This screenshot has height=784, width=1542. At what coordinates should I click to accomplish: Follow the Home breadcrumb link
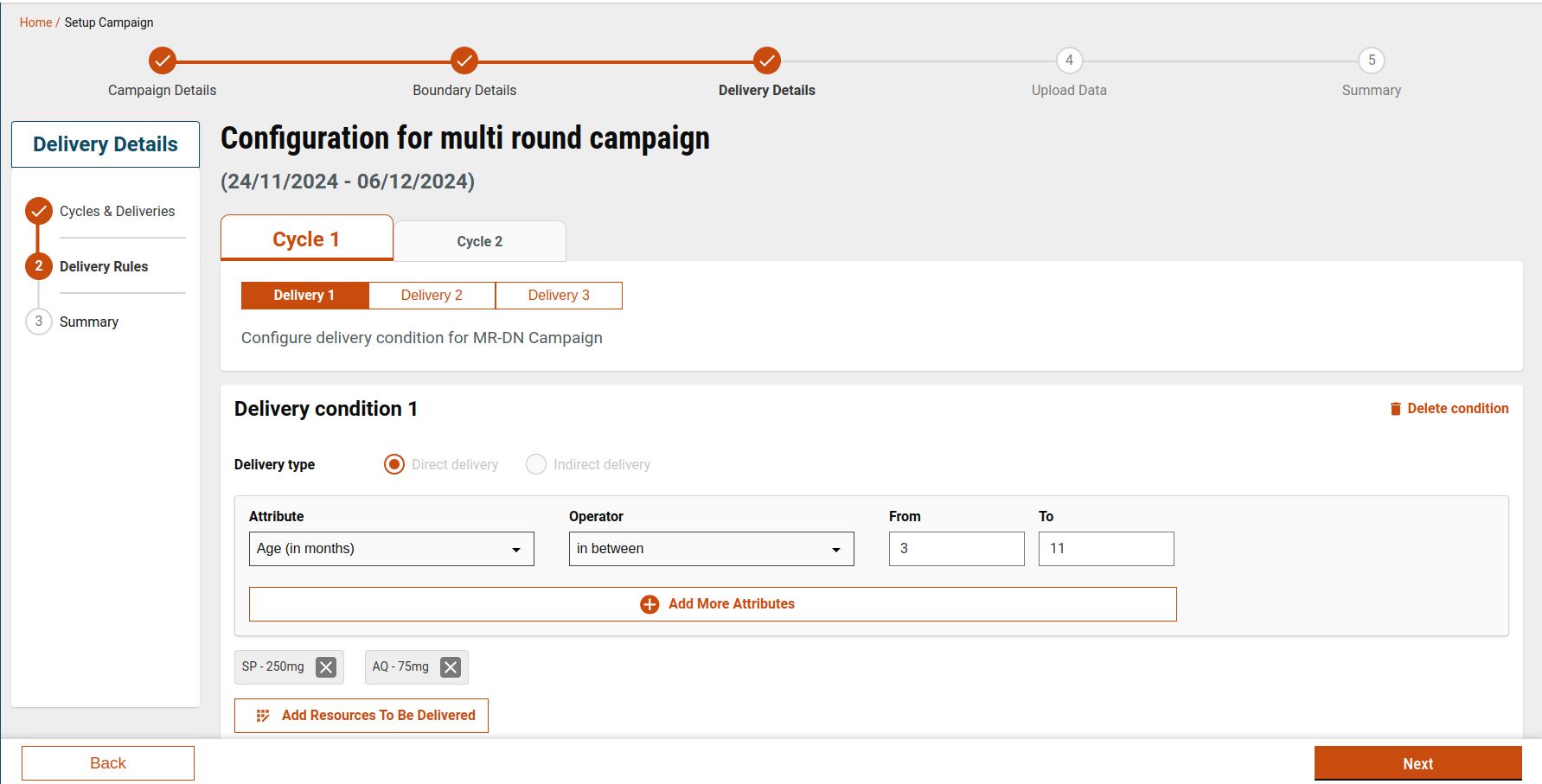(35, 22)
